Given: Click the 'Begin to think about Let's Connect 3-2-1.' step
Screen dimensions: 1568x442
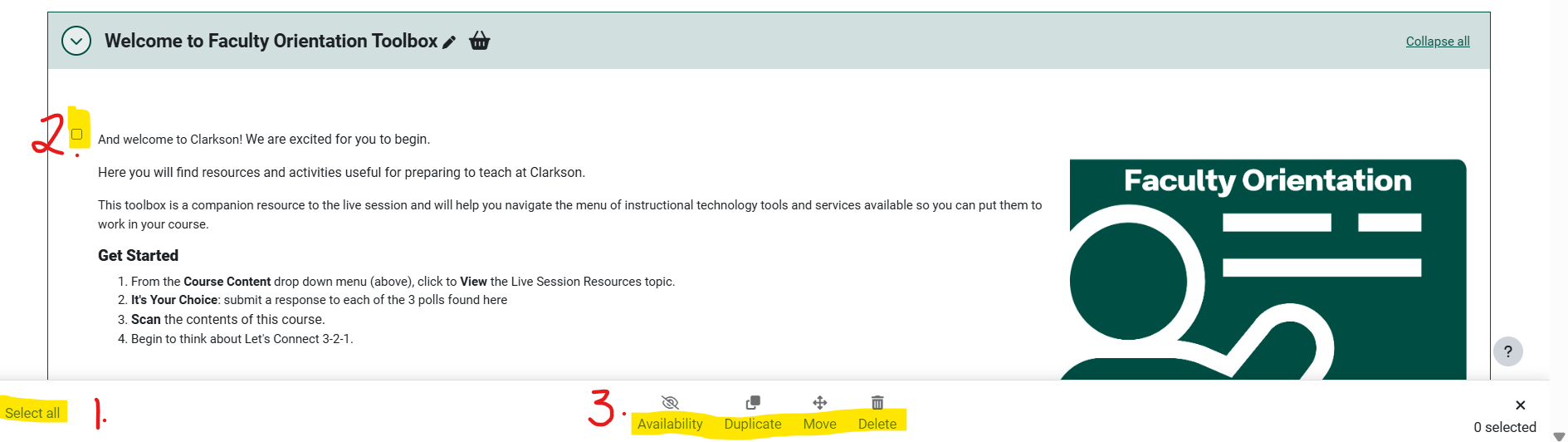Looking at the screenshot, I should coord(242,339).
